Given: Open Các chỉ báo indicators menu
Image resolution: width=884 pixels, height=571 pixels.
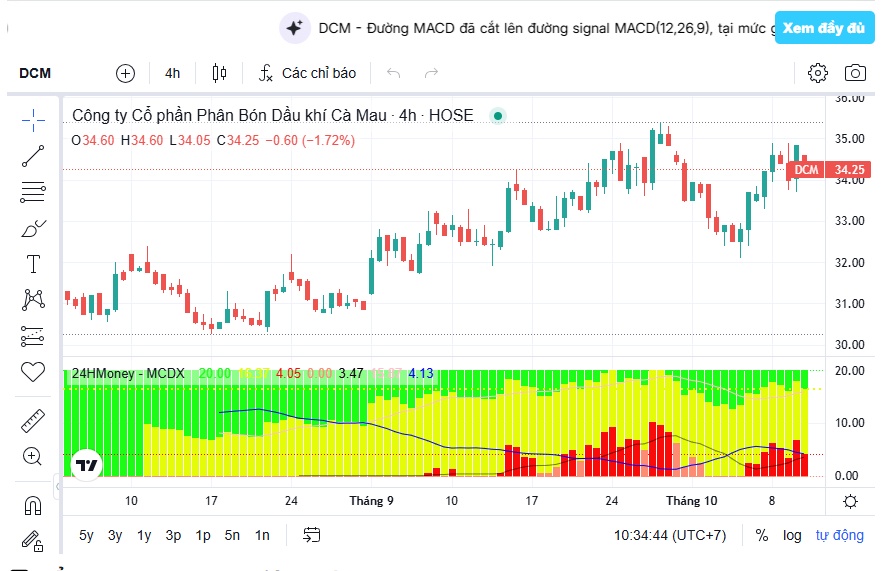Looking at the screenshot, I should click(x=307, y=73).
